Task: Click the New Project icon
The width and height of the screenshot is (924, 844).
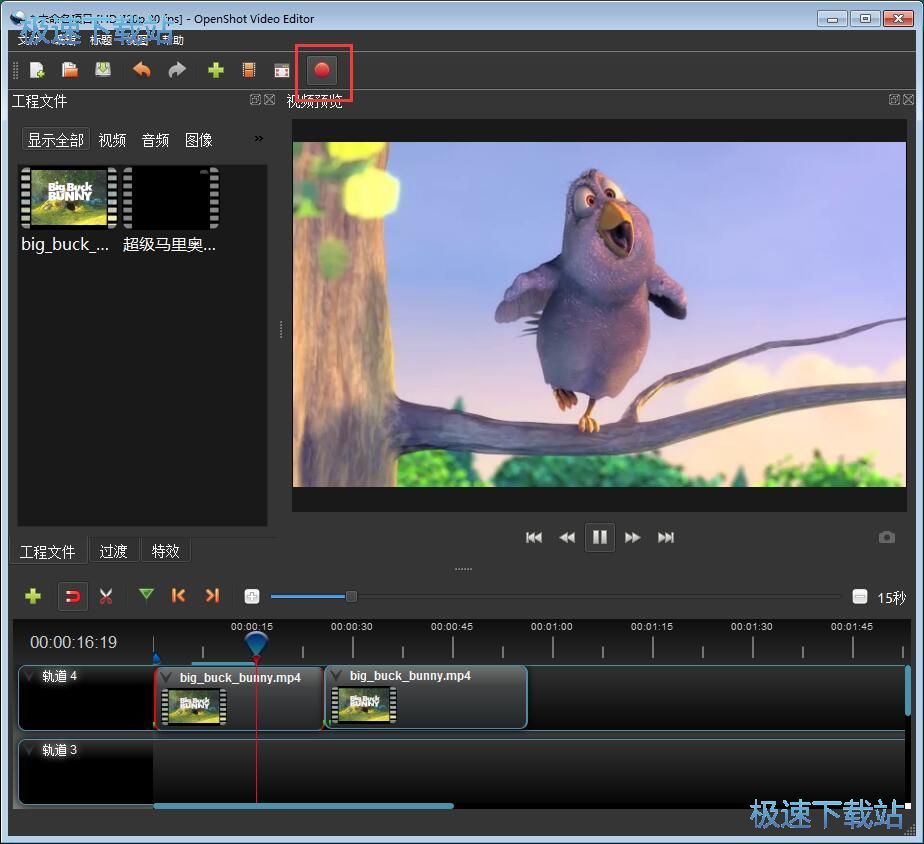Action: (37, 70)
